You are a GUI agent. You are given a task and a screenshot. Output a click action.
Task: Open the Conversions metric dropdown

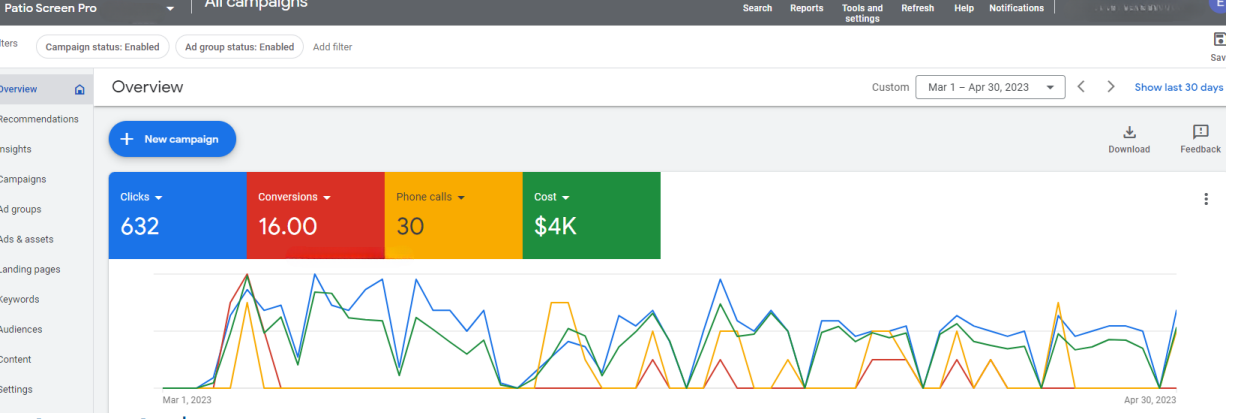tap(294, 197)
